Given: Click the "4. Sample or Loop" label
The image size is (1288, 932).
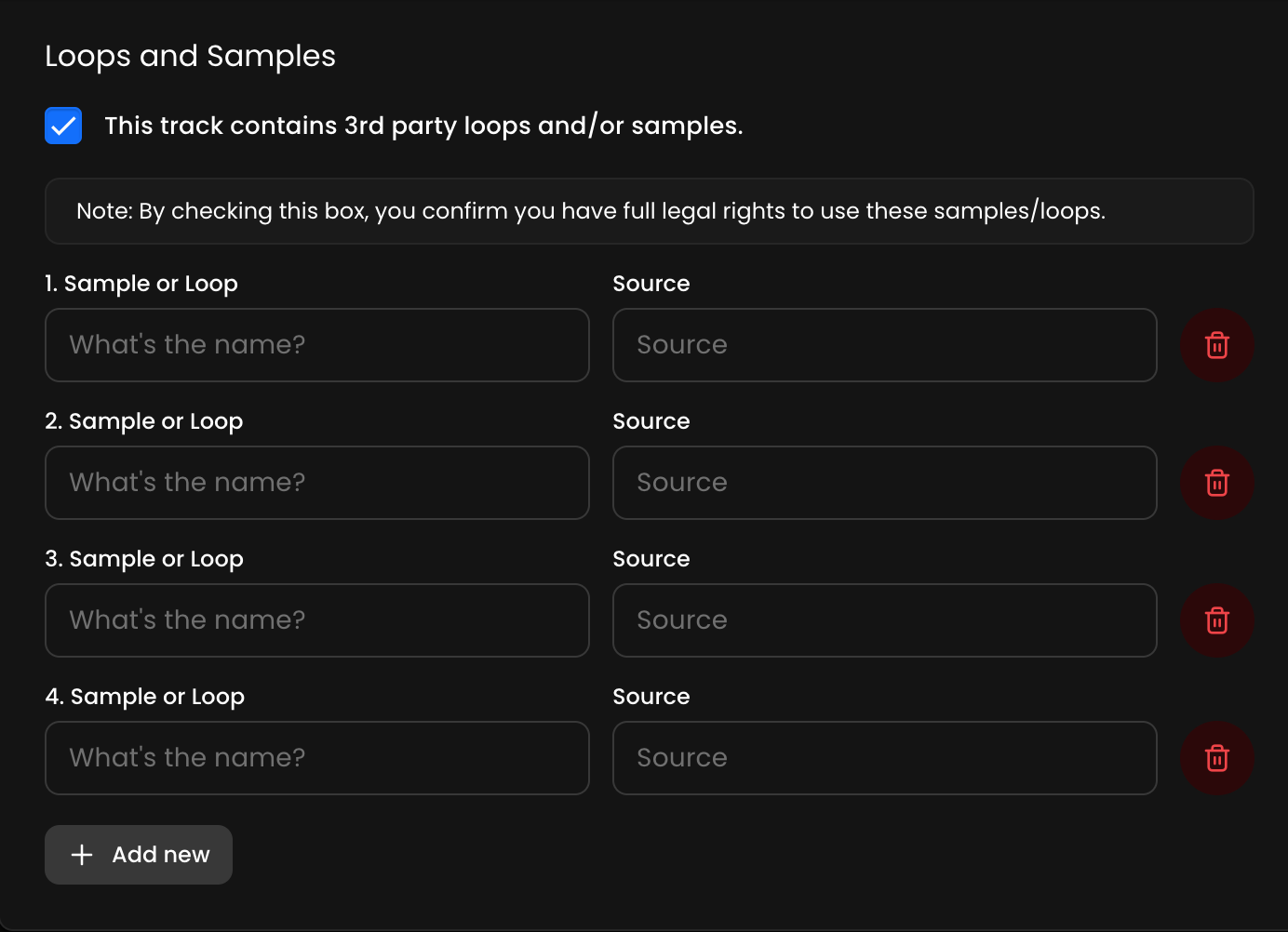Looking at the screenshot, I should pos(145,697).
